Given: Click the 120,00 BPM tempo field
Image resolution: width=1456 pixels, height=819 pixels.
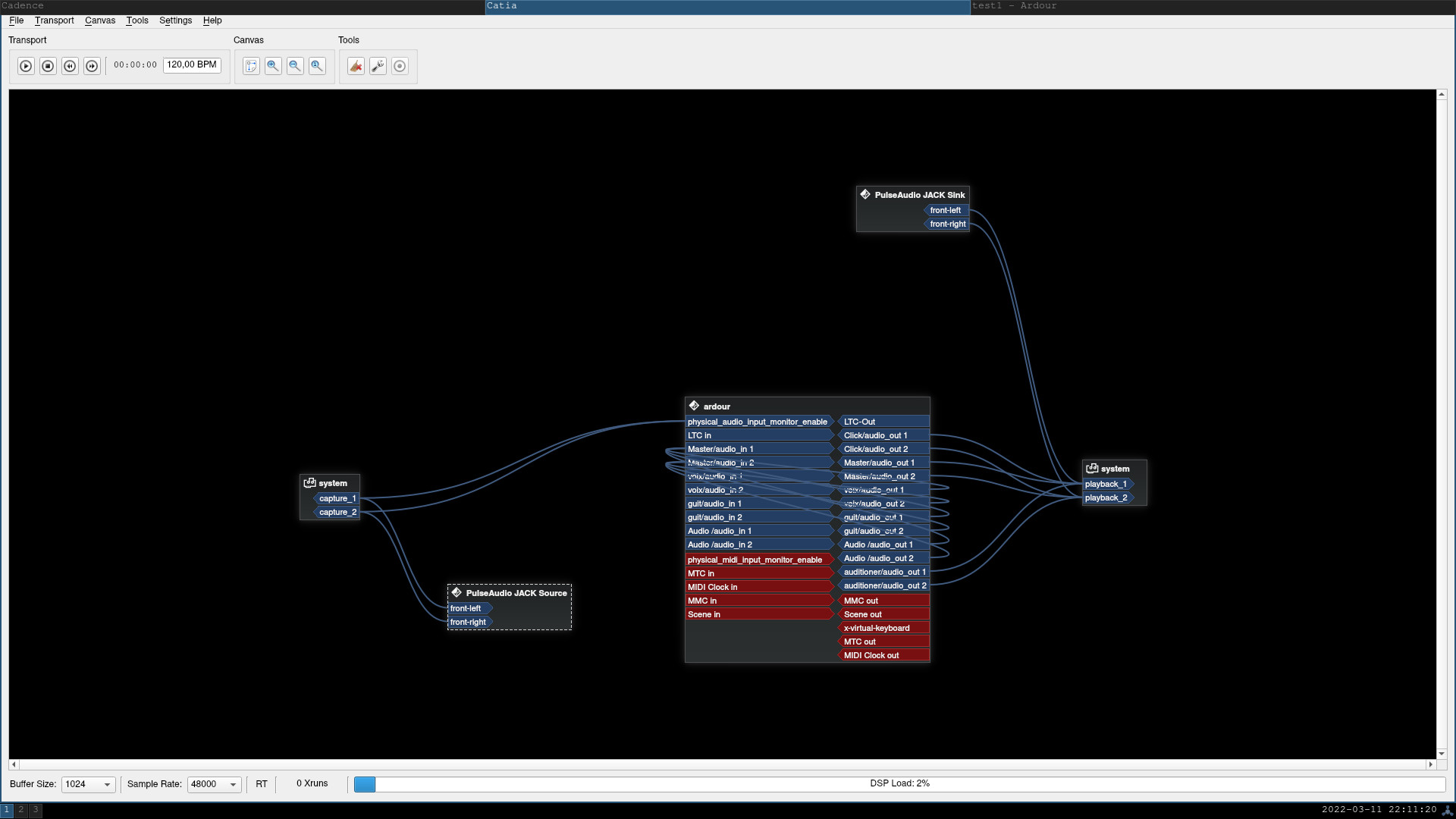Looking at the screenshot, I should (192, 65).
